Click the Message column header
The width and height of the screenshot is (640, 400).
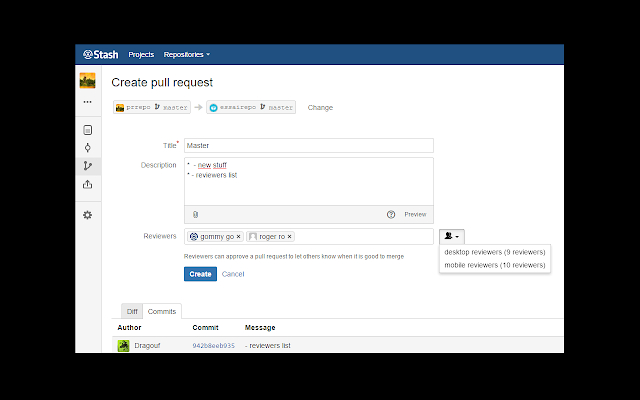coord(260,327)
